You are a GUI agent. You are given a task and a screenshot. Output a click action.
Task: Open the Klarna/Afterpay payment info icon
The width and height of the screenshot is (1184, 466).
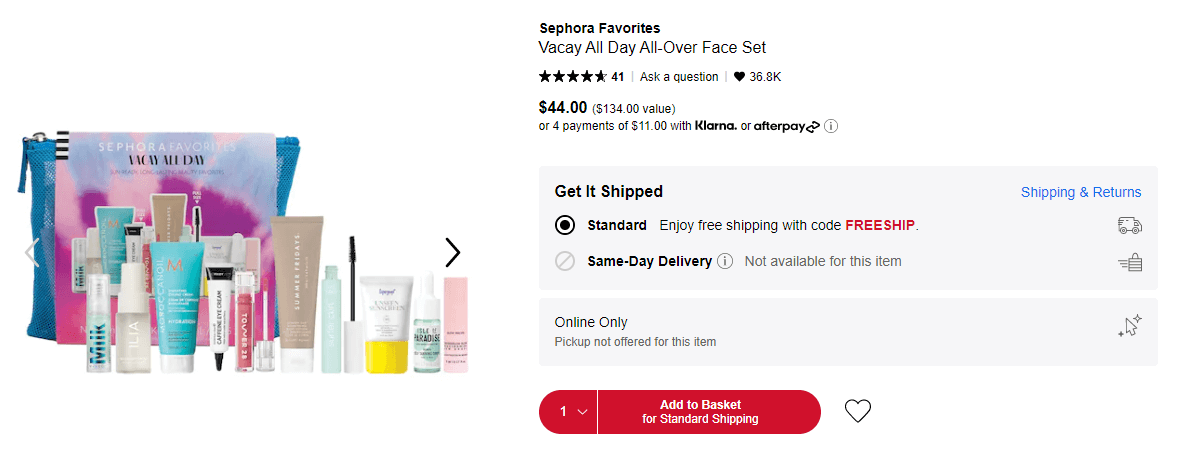(x=831, y=126)
